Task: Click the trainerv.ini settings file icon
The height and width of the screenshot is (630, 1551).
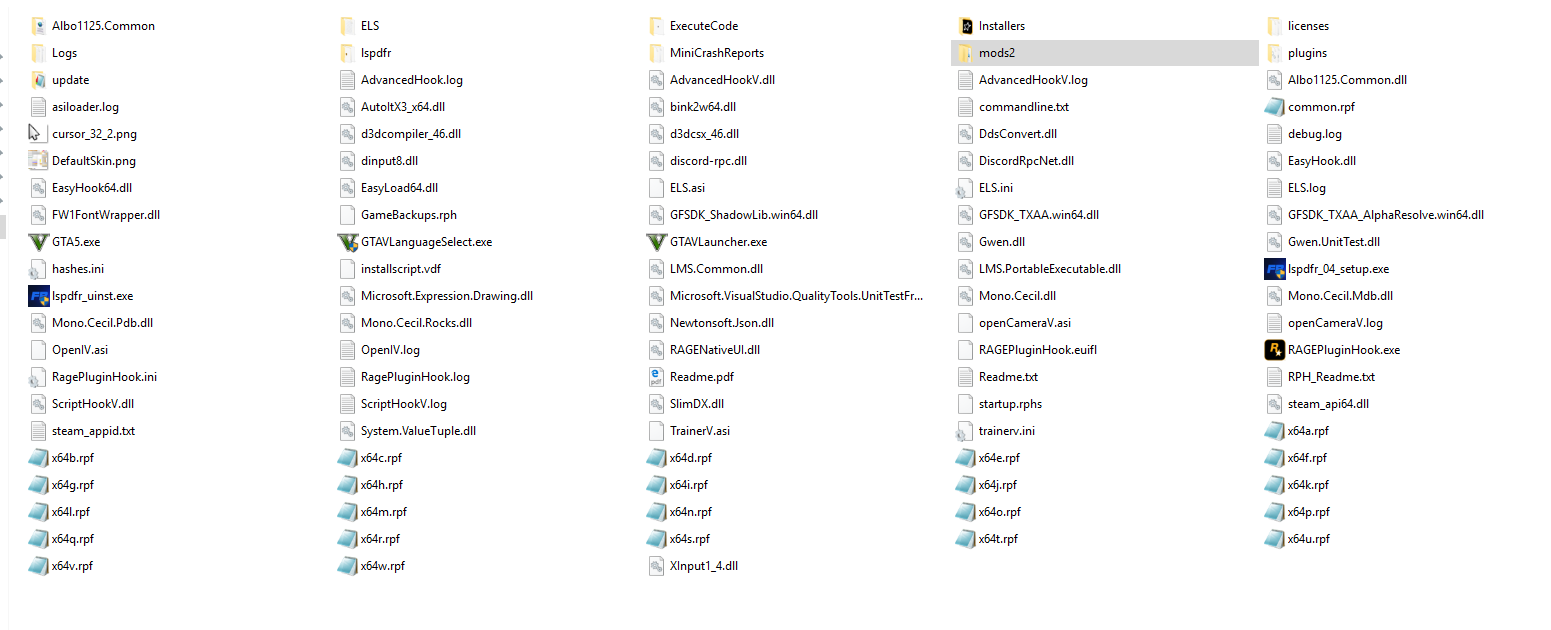Action: 965,431
